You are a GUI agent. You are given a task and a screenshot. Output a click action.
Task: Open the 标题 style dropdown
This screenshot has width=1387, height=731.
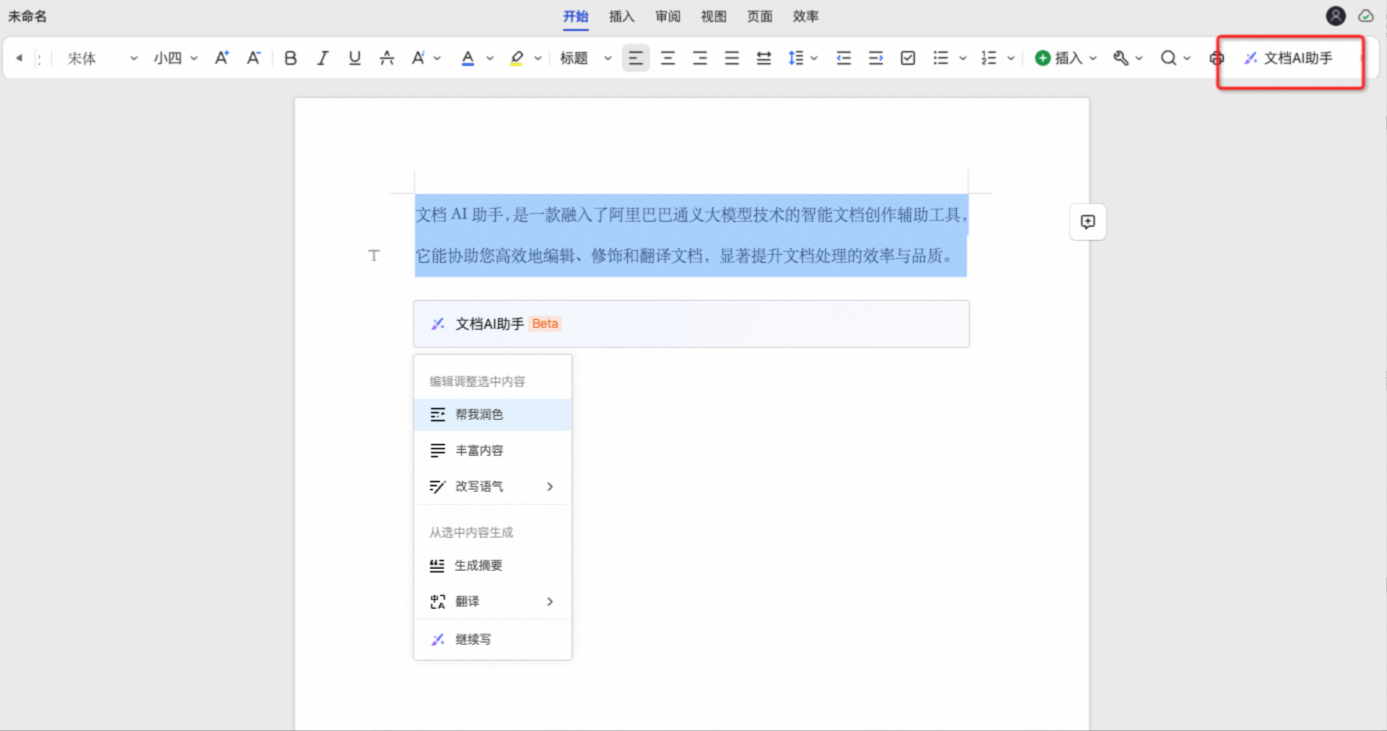(x=586, y=58)
